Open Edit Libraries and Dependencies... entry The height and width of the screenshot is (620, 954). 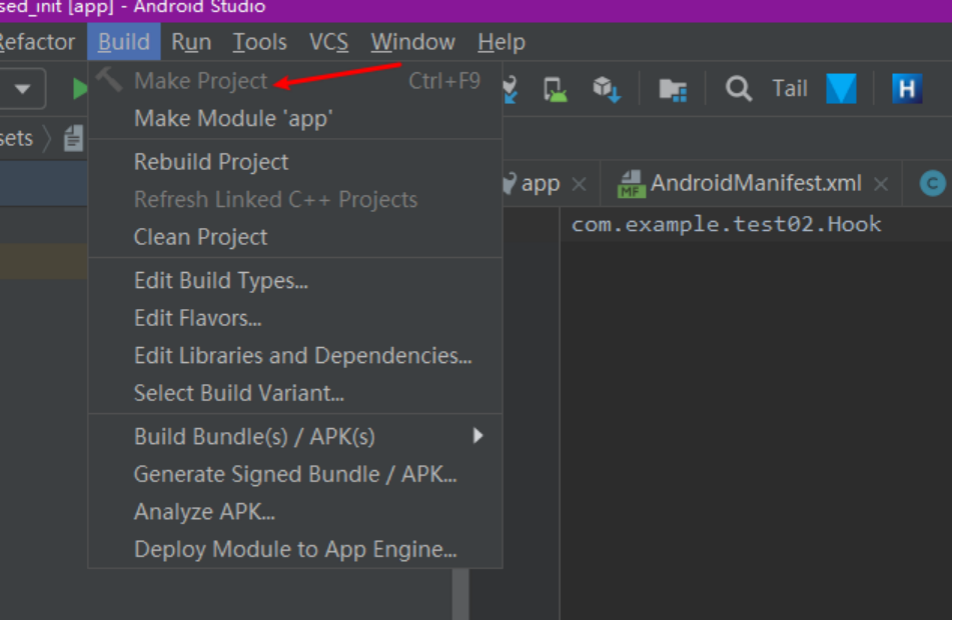(x=295, y=356)
